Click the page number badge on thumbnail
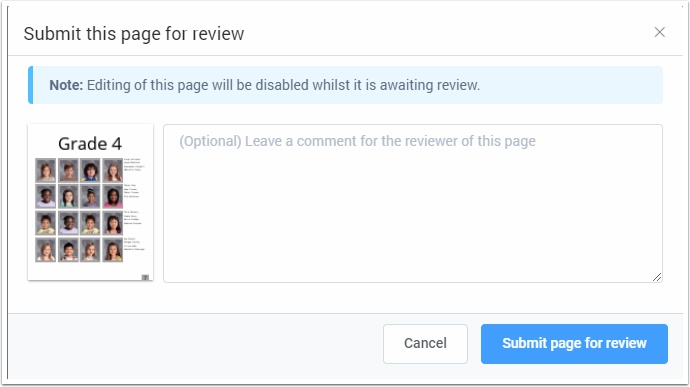 tap(145, 277)
